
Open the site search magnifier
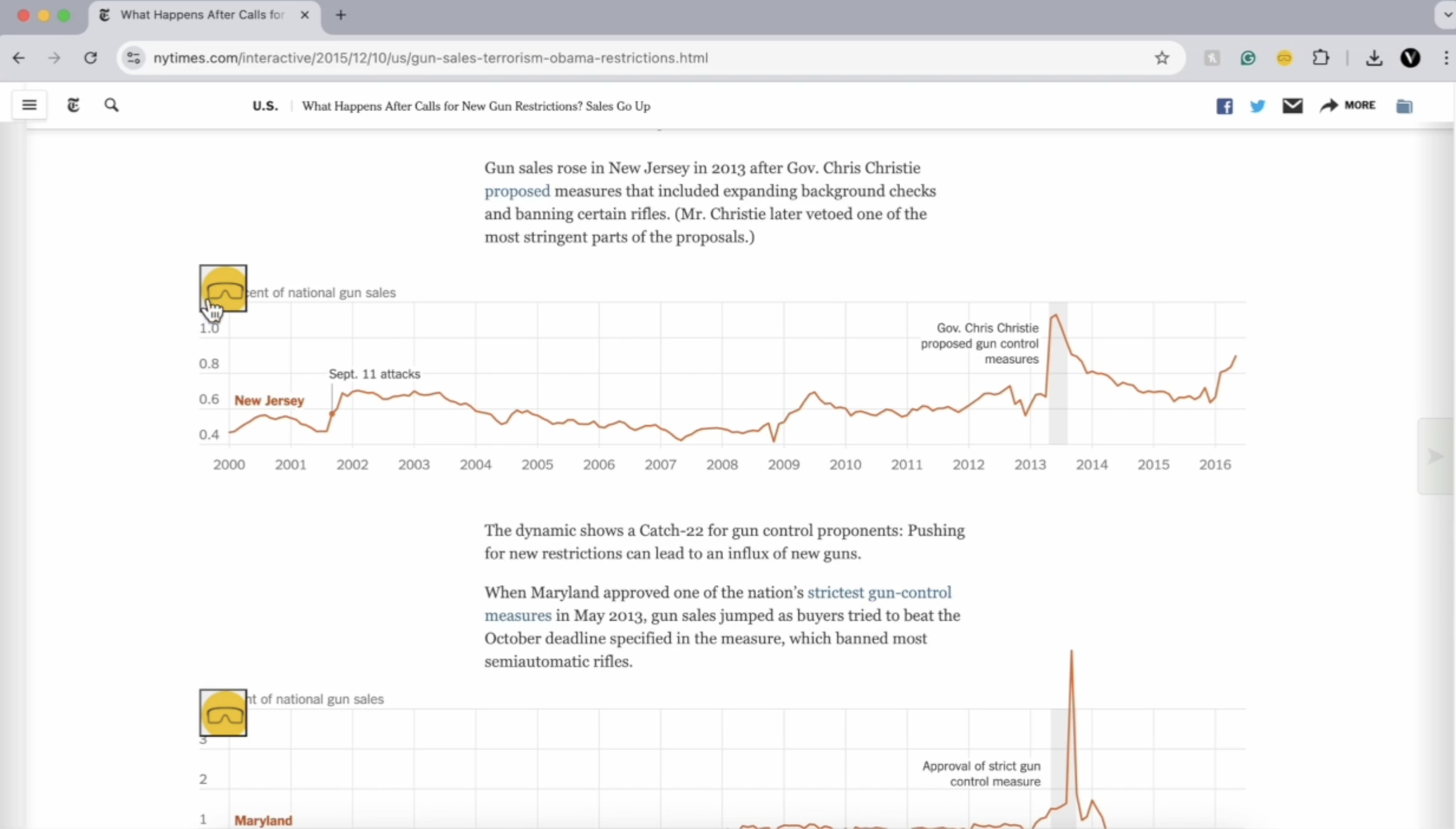(x=112, y=105)
